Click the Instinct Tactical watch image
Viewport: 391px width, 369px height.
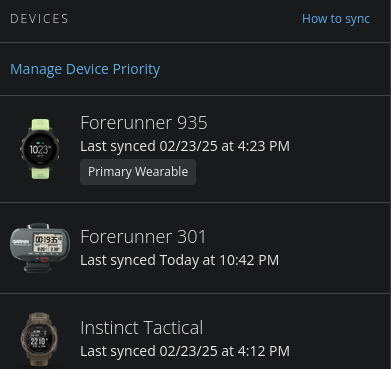39,339
